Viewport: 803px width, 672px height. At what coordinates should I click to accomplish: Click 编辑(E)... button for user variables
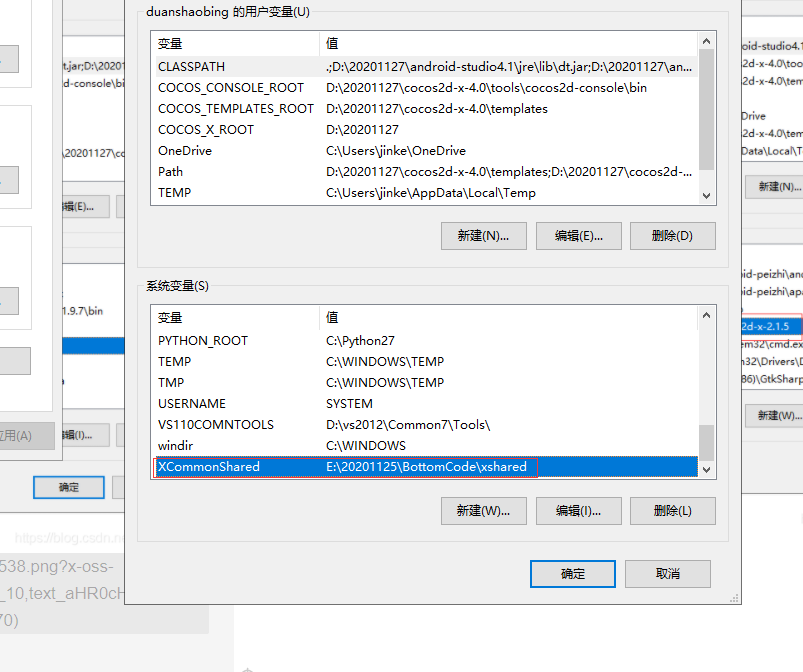579,236
